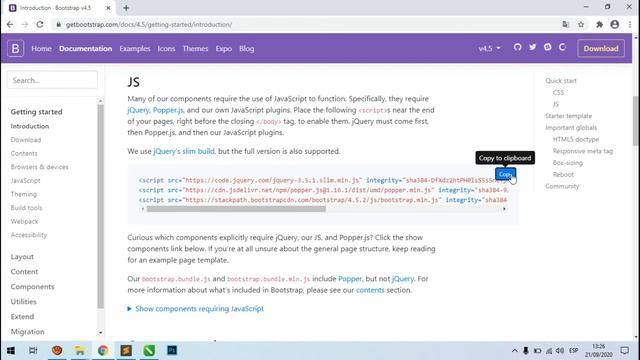
Task: Open the Windows Start menu
Action: [x=11, y=351]
